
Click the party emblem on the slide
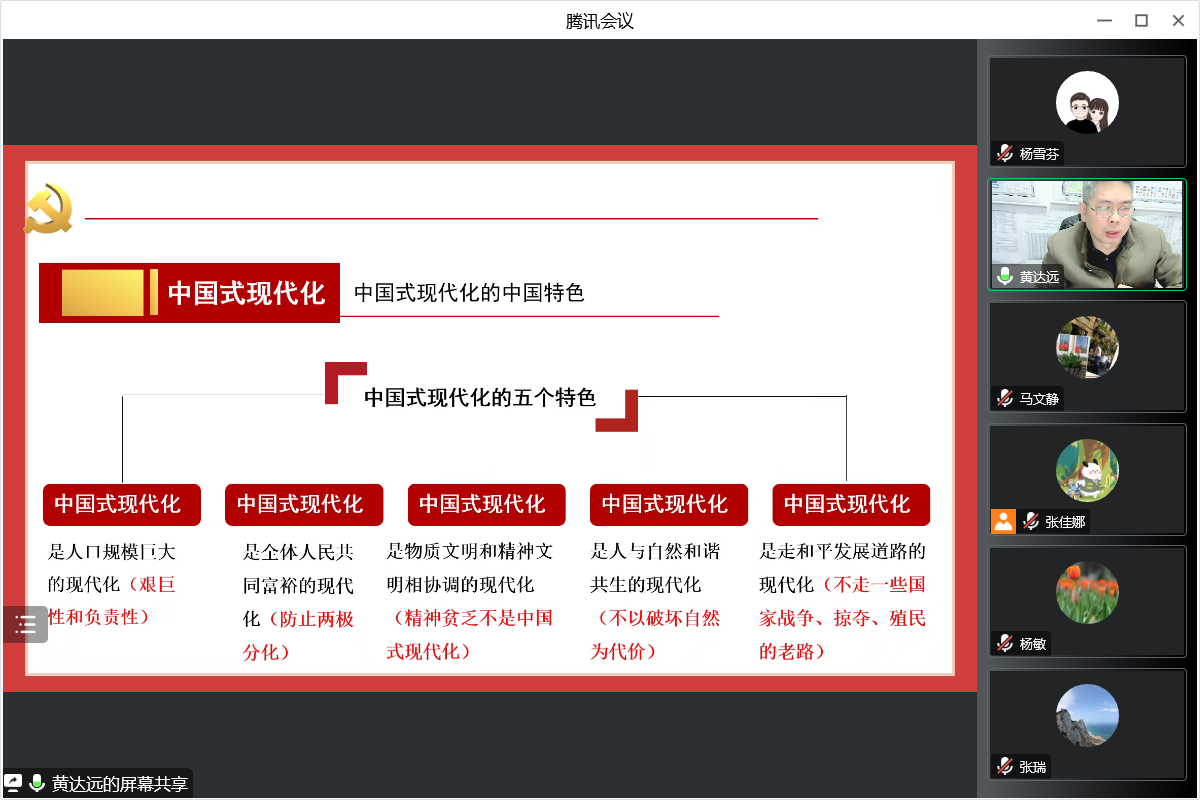click(48, 209)
